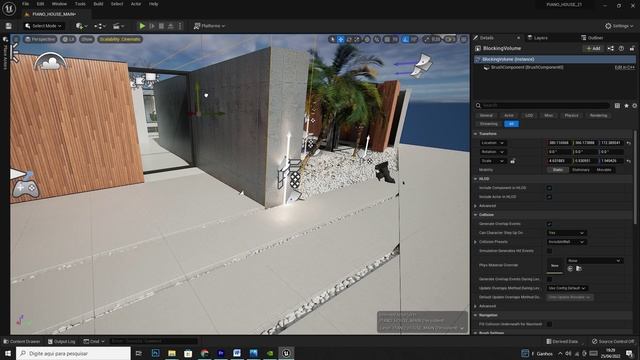Save the current level with the disk icon
This screenshot has width=640, height=360.
(9, 26)
